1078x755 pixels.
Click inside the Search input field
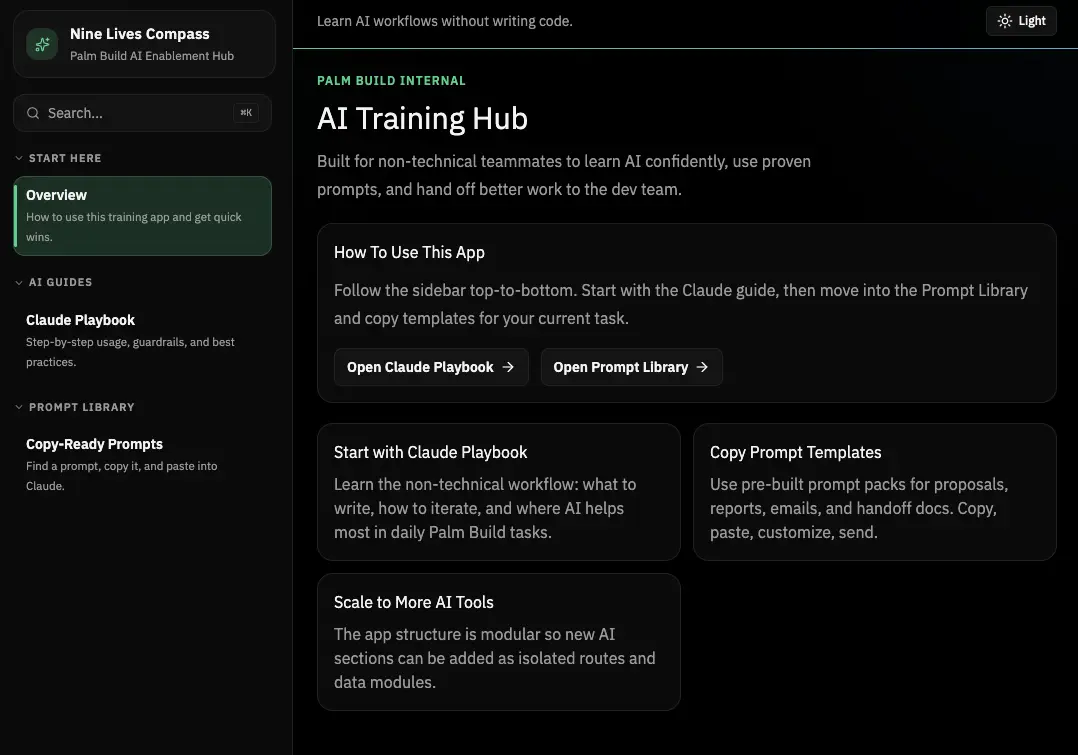pyautogui.click(x=130, y=113)
